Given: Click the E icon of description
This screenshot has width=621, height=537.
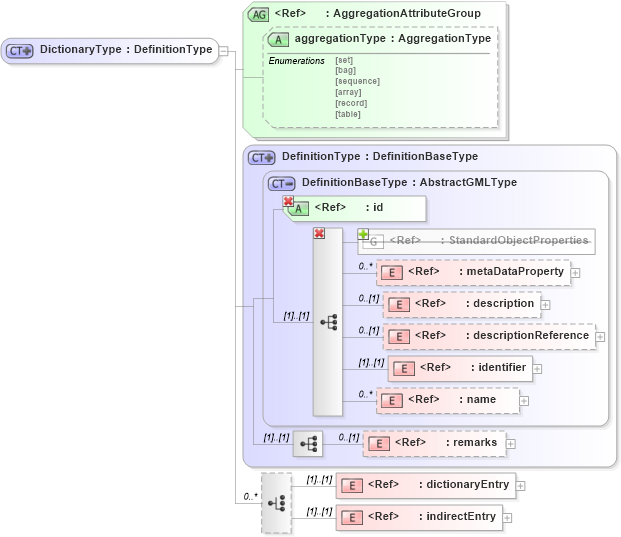Looking at the screenshot, I should 399,305.
